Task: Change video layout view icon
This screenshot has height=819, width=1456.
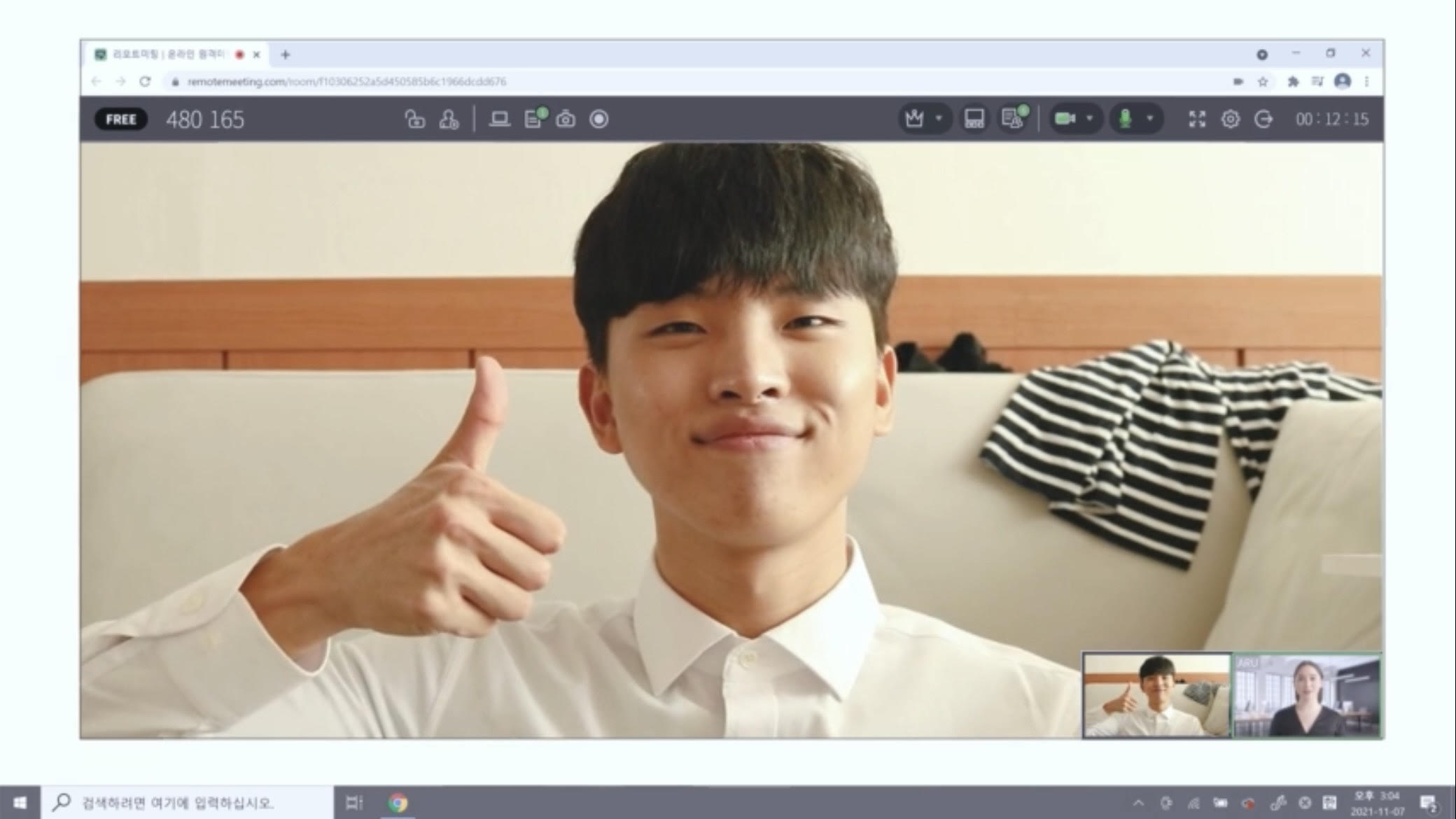Action: click(x=974, y=119)
